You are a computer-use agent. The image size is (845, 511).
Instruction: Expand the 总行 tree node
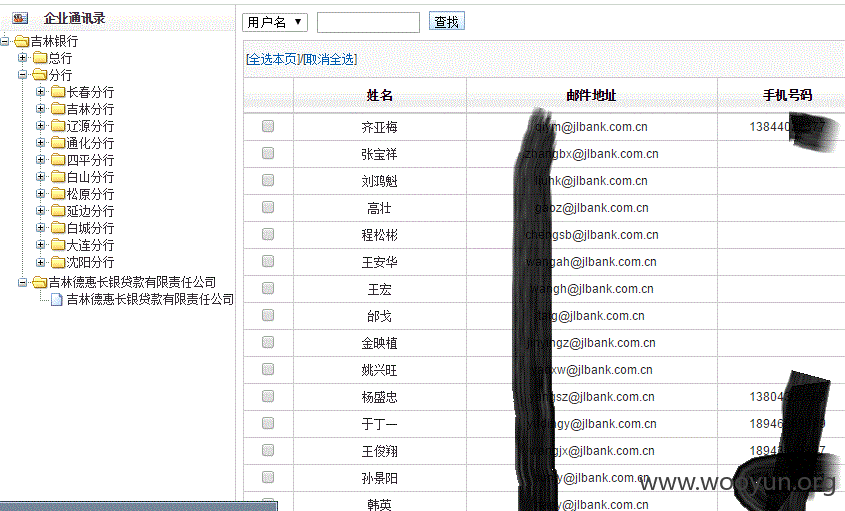click(x=22, y=57)
